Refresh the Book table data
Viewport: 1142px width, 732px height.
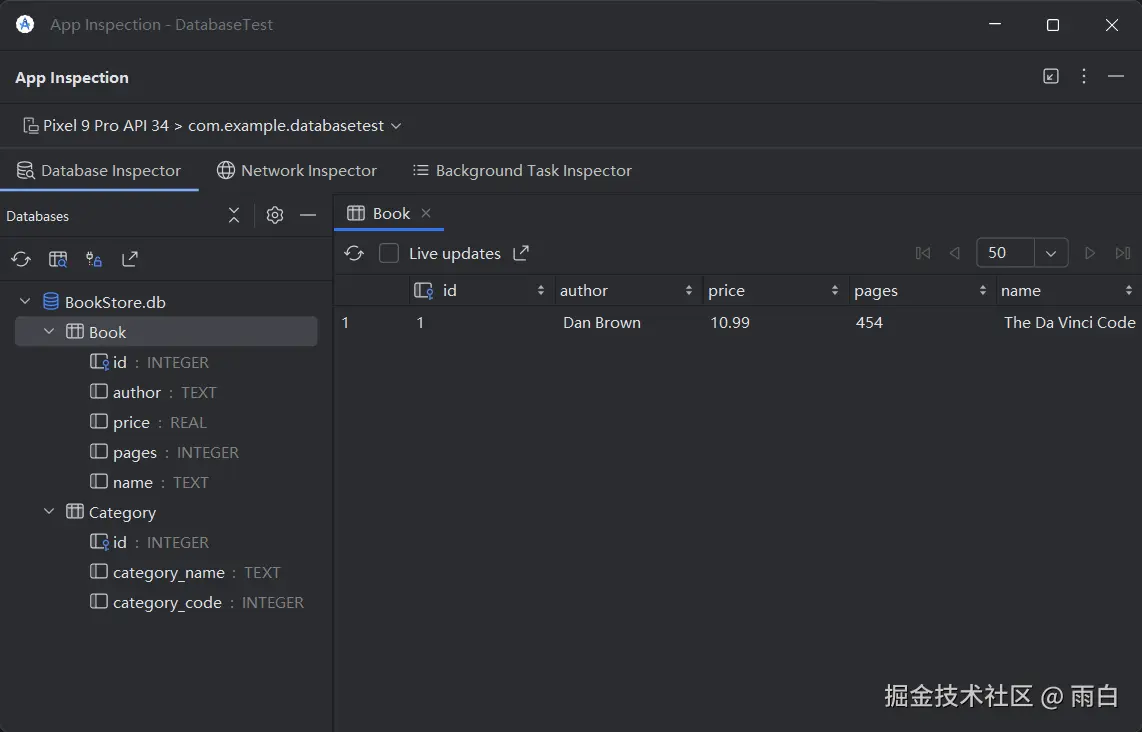pyautogui.click(x=354, y=253)
